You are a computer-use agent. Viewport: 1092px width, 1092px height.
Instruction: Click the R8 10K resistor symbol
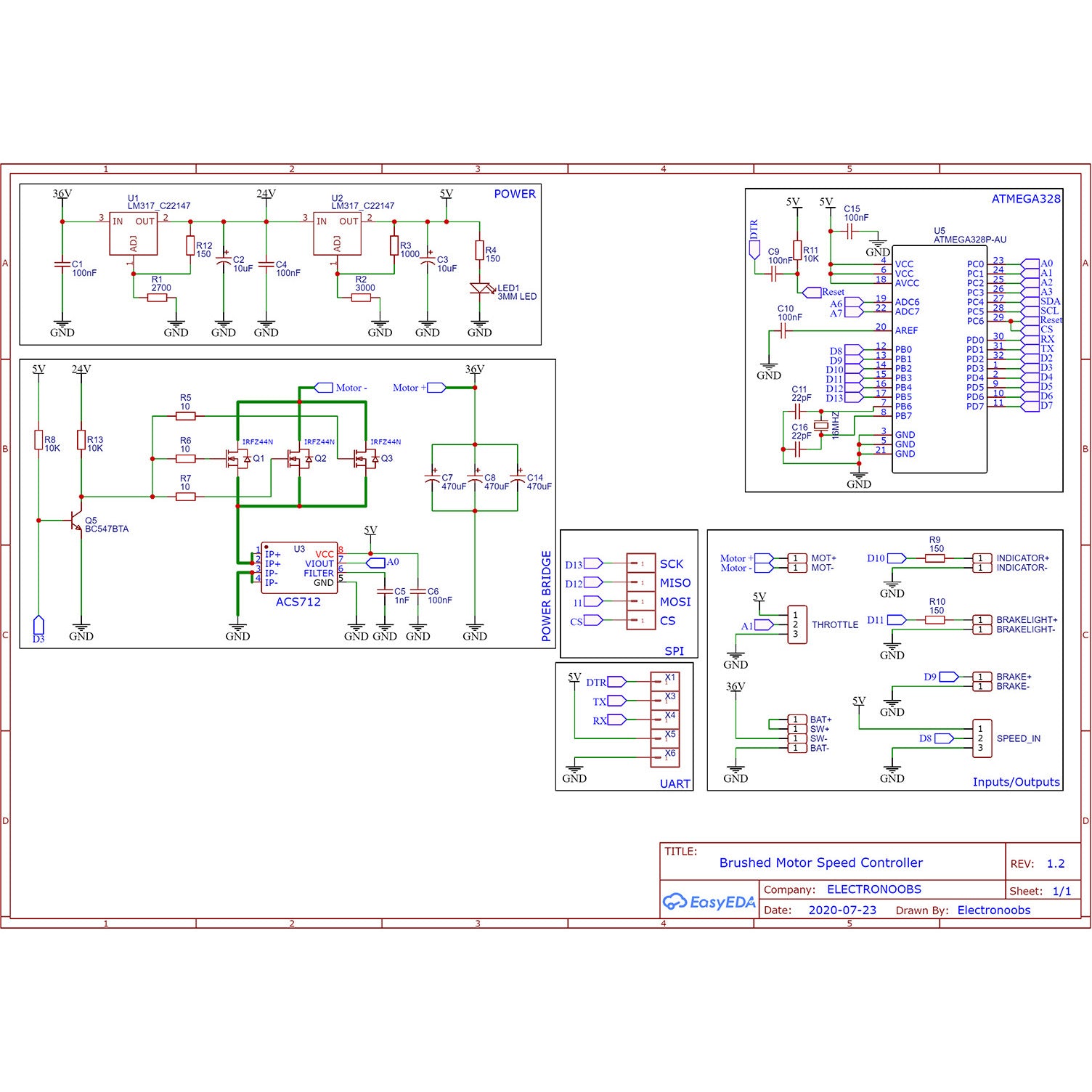(x=38, y=440)
